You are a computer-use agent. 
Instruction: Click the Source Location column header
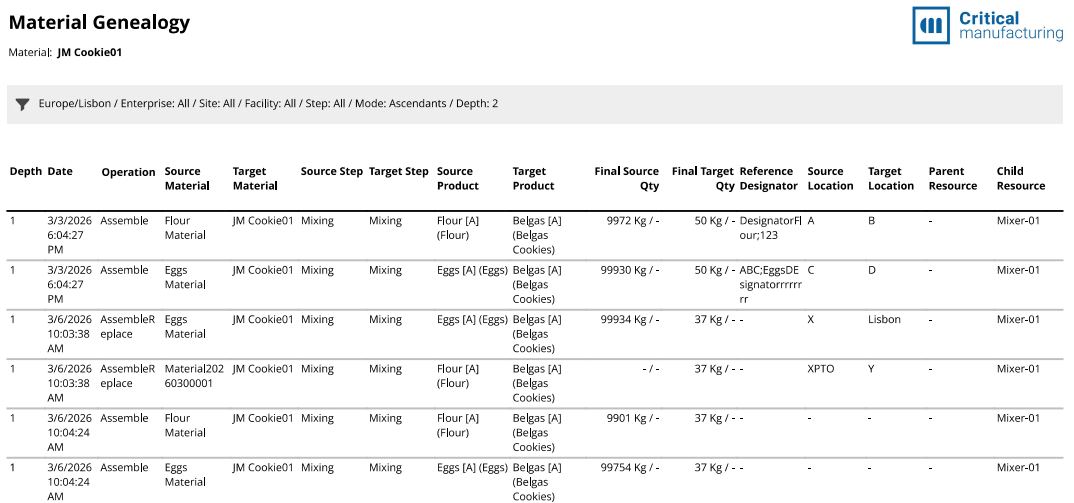click(x=830, y=178)
